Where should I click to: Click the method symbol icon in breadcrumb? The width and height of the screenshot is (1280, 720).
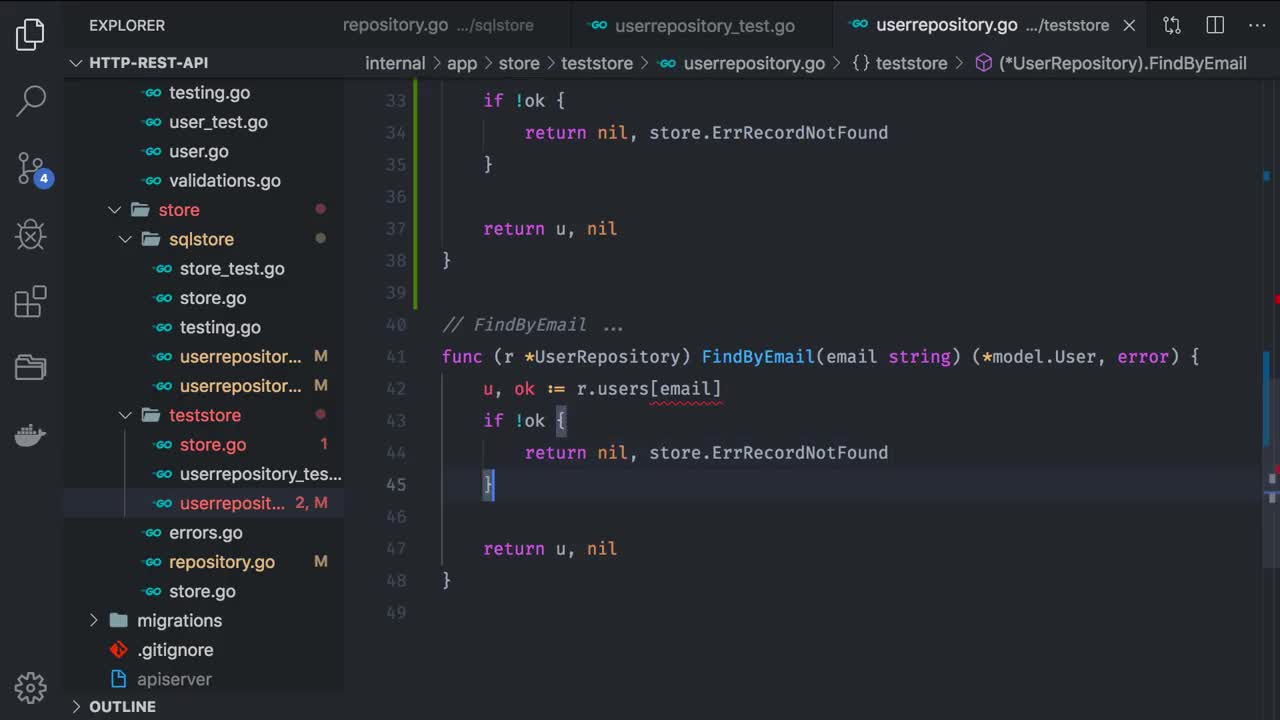[x=984, y=63]
